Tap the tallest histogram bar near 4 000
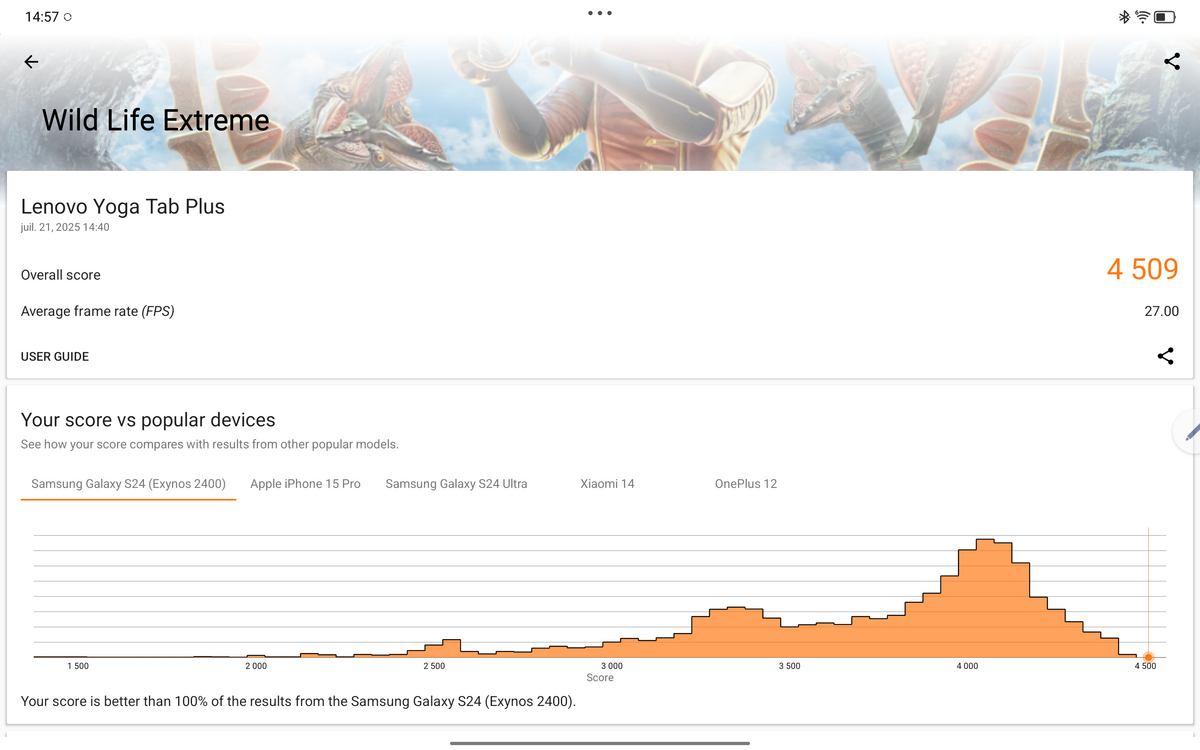 (x=985, y=598)
